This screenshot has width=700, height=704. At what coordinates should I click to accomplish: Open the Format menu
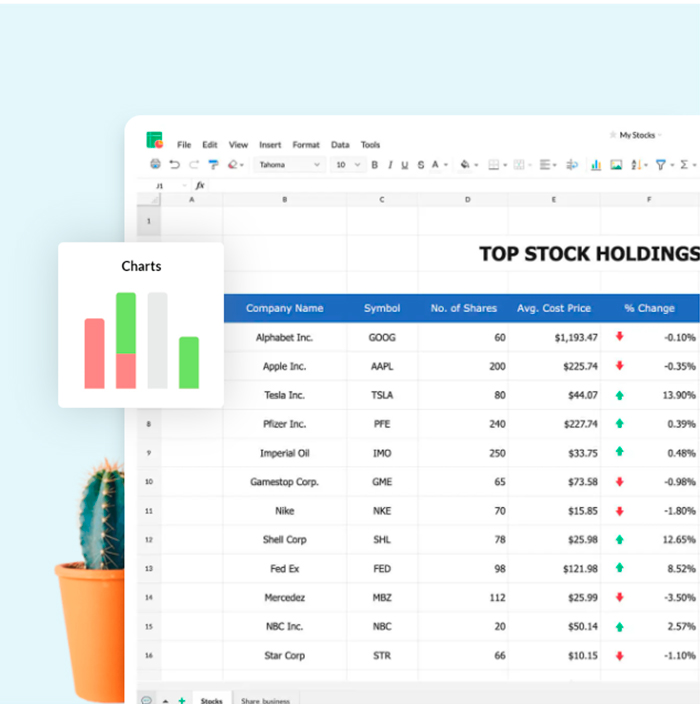point(306,145)
